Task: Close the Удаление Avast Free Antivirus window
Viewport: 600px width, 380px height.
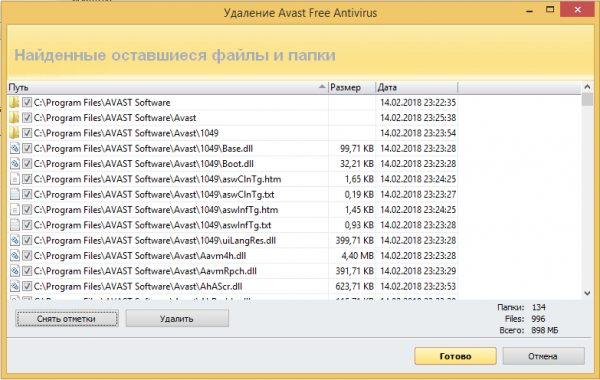Action: pyautogui.click(x=577, y=10)
